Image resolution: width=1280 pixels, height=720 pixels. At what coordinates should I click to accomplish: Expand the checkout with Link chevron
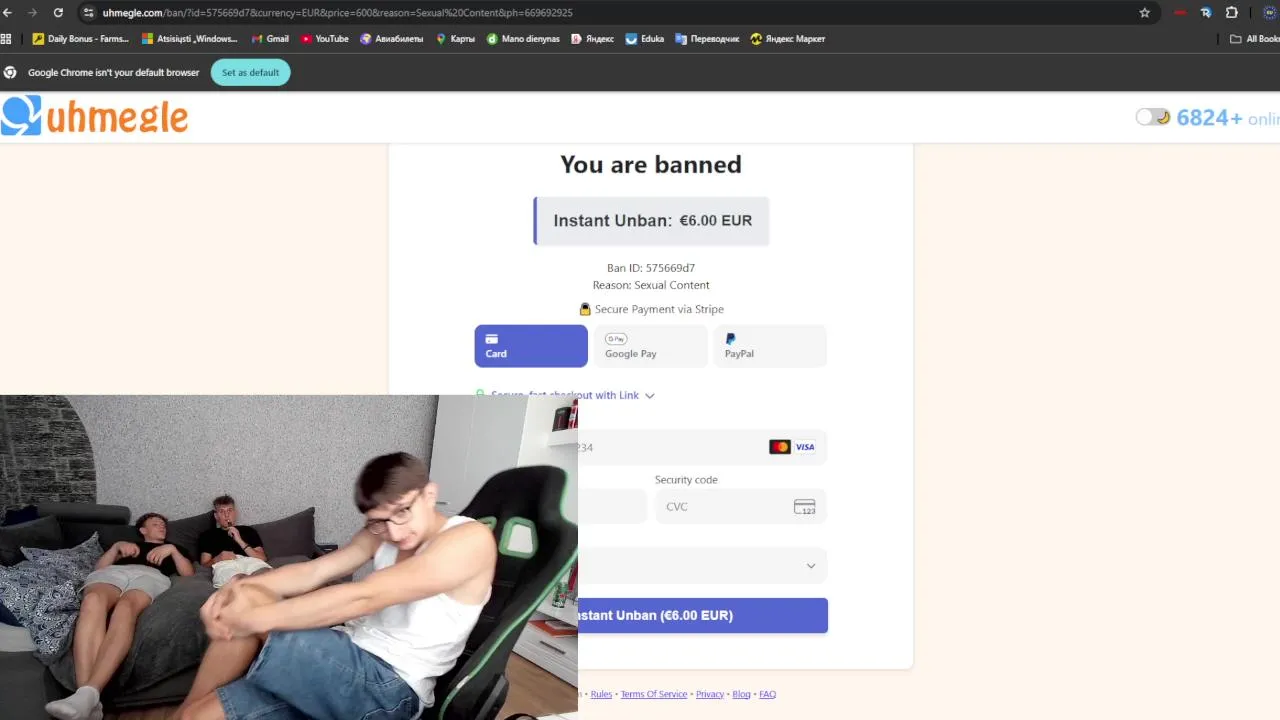650,396
